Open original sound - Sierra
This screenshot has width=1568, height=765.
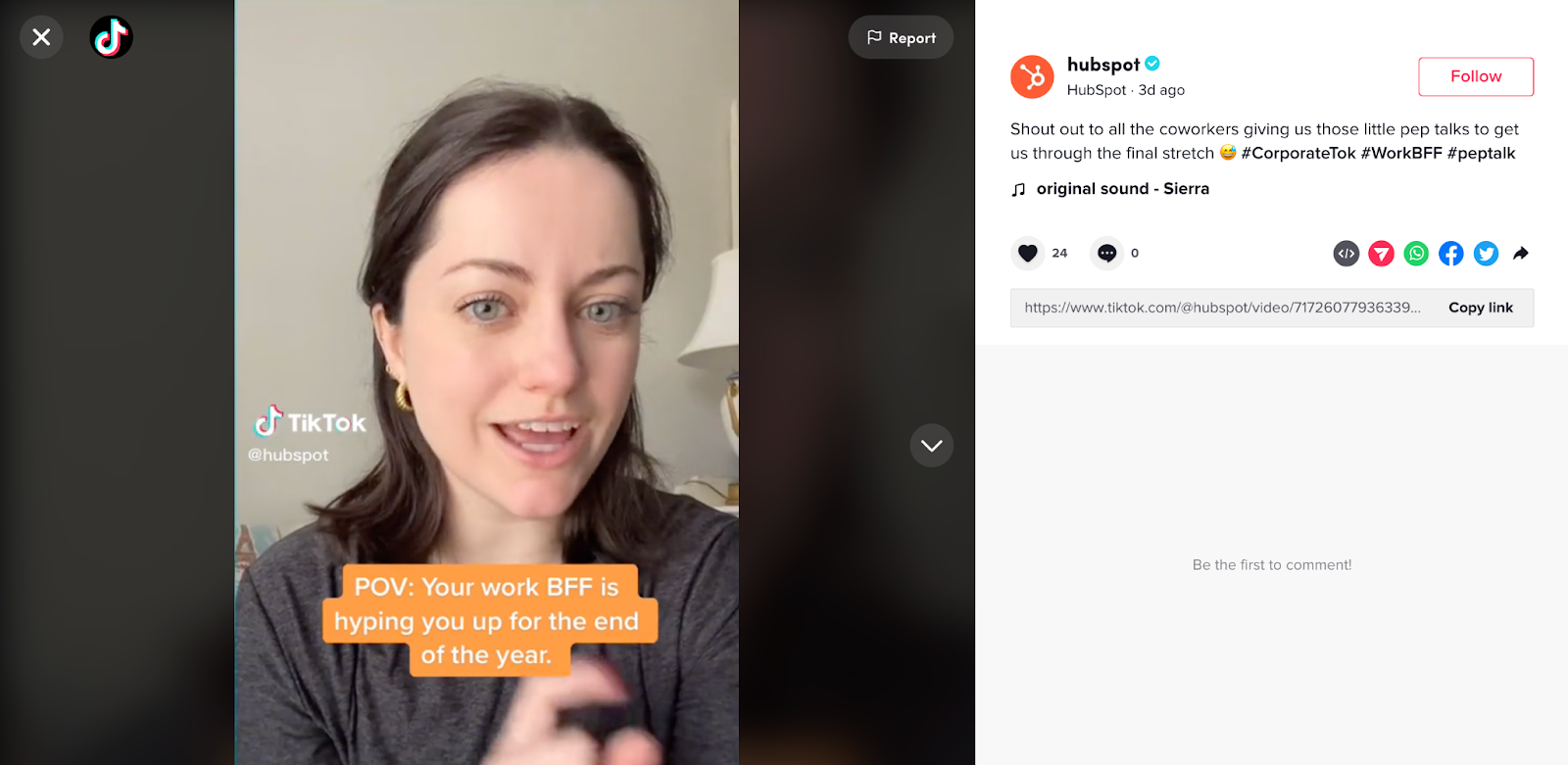click(x=1122, y=189)
